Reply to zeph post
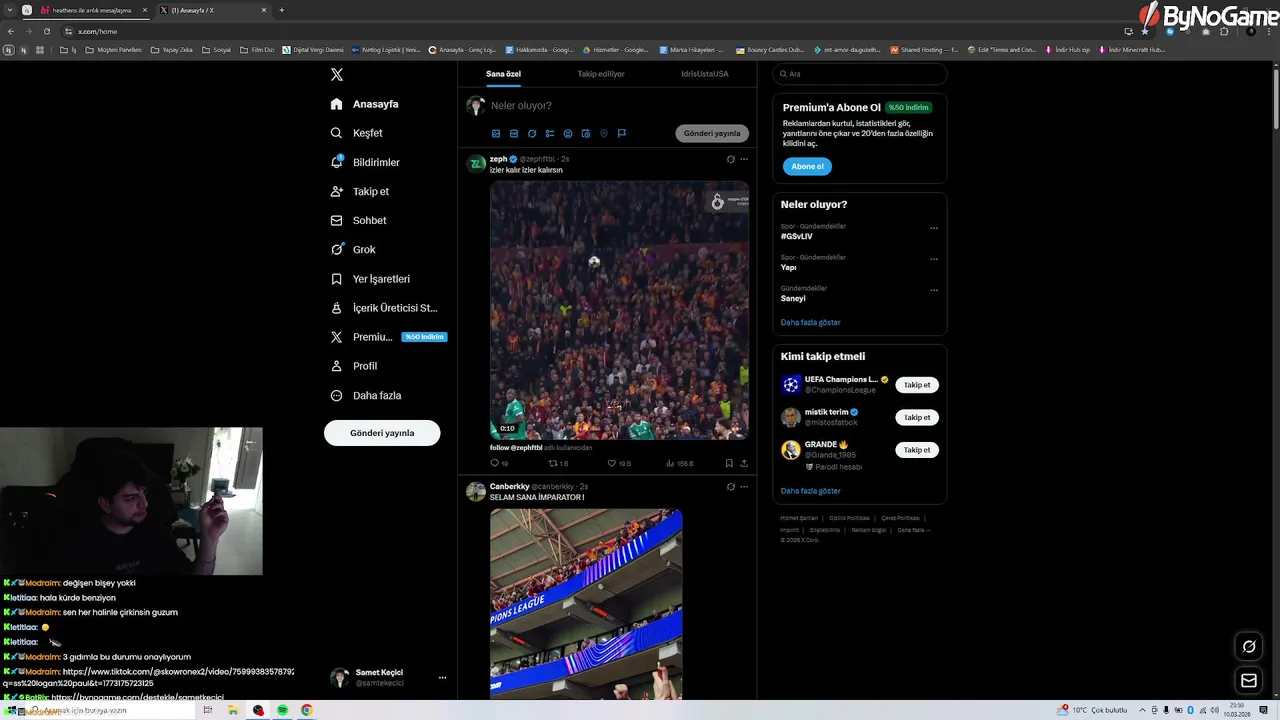Image resolution: width=1280 pixels, height=720 pixels. 499,463
